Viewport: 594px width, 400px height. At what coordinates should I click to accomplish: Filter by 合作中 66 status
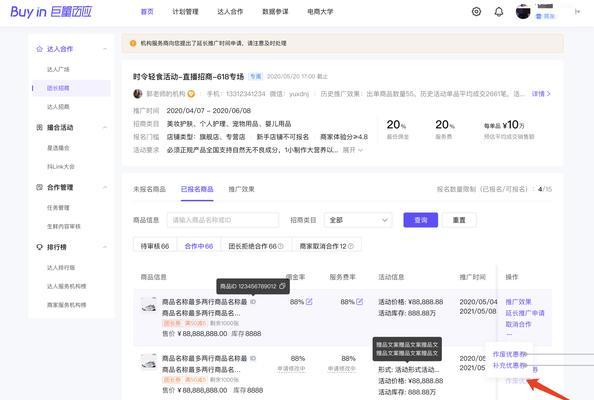[199, 246]
